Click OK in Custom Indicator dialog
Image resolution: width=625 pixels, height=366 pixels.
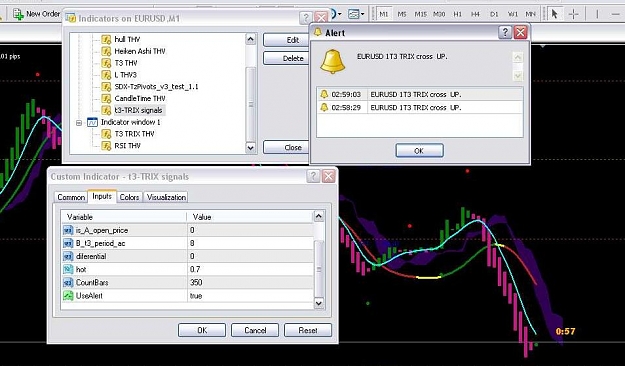(x=202, y=330)
